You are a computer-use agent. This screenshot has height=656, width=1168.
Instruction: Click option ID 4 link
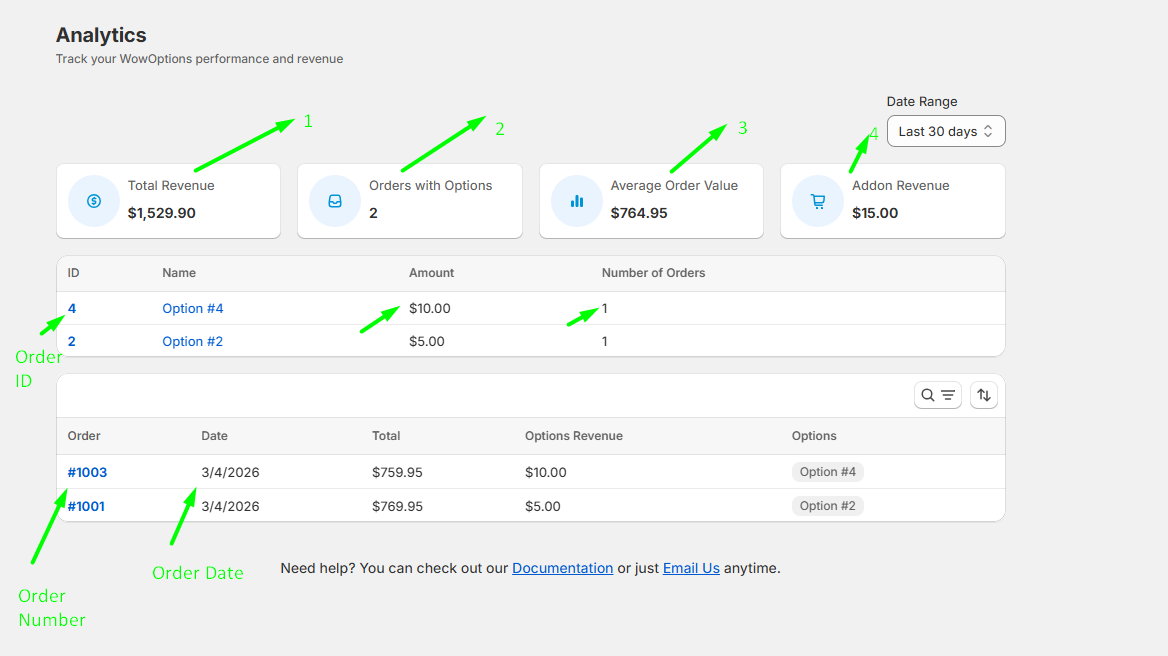(72, 309)
